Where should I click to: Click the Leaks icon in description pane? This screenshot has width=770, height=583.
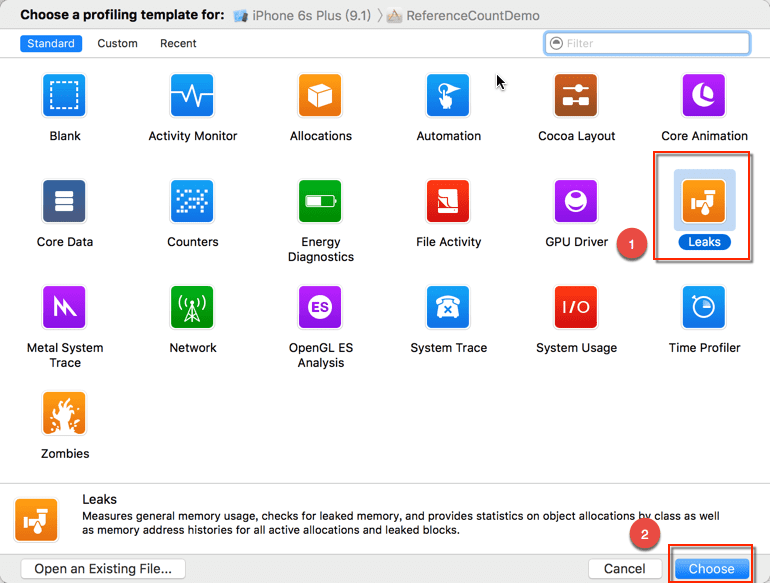point(36,520)
